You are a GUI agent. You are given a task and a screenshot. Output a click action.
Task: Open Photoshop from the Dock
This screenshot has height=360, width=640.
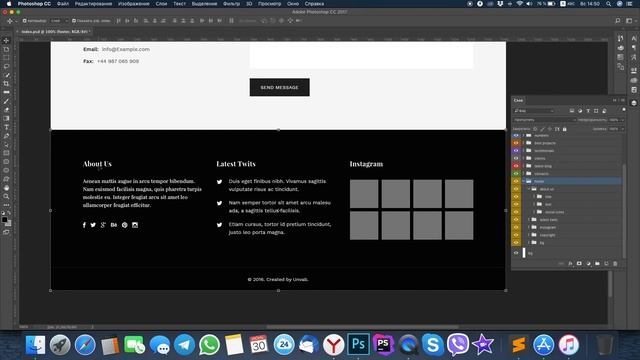coord(358,344)
